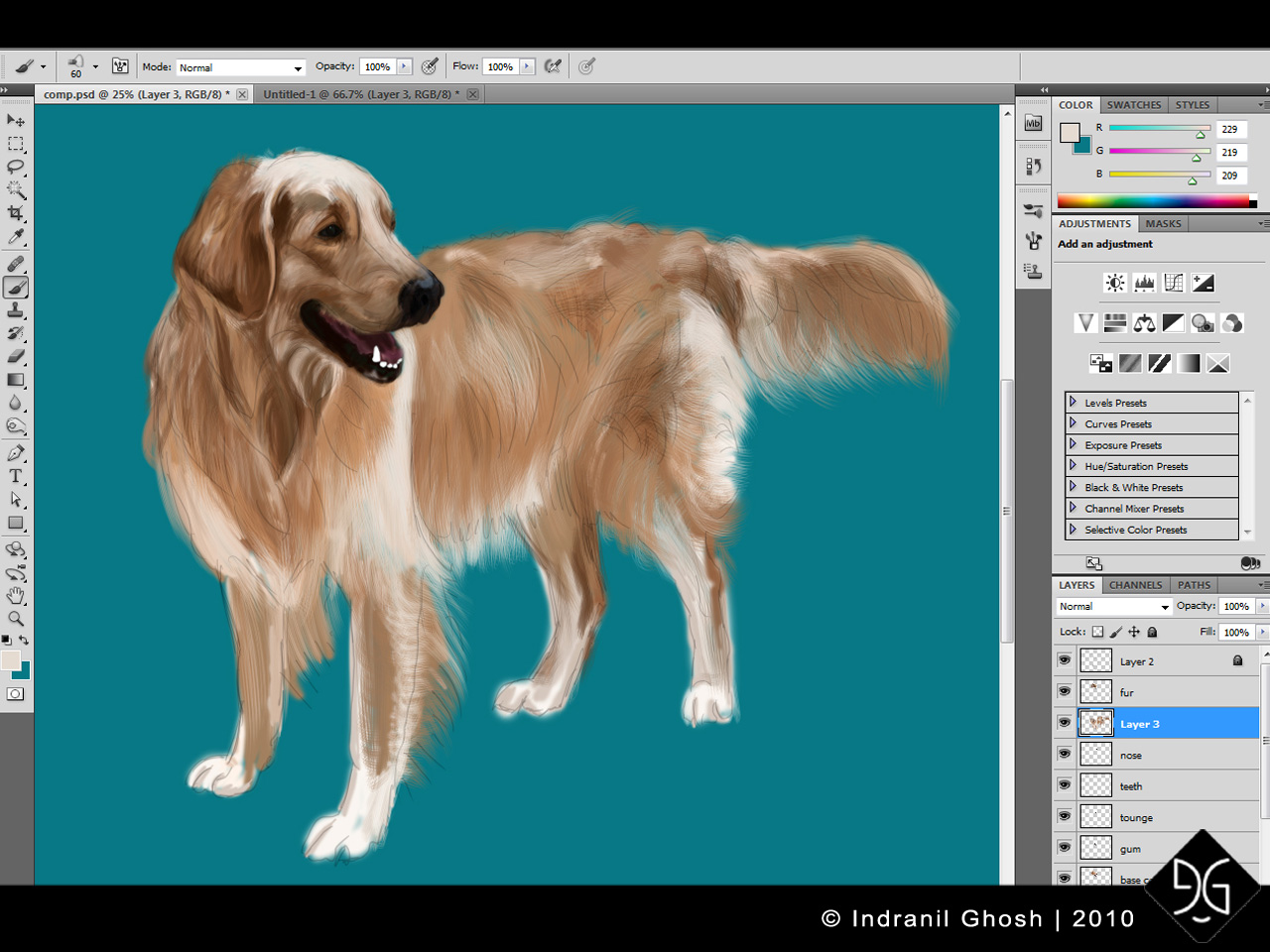
Task: Activate the Zoom tool
Action: click(14, 618)
